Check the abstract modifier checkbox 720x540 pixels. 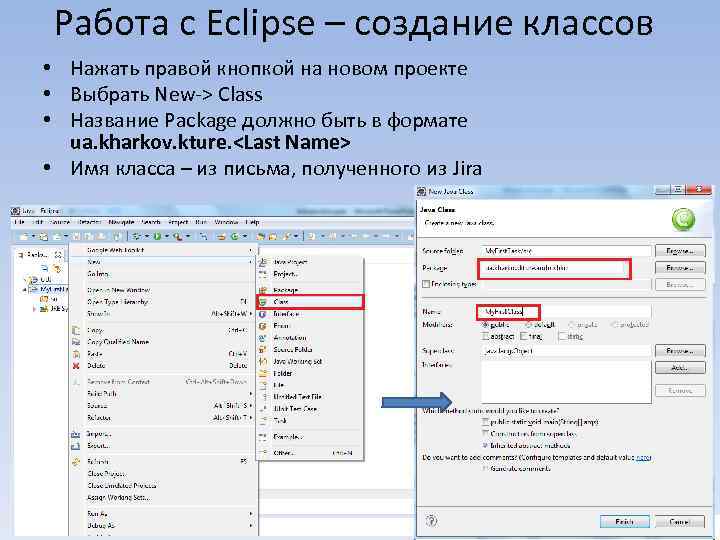485,337
